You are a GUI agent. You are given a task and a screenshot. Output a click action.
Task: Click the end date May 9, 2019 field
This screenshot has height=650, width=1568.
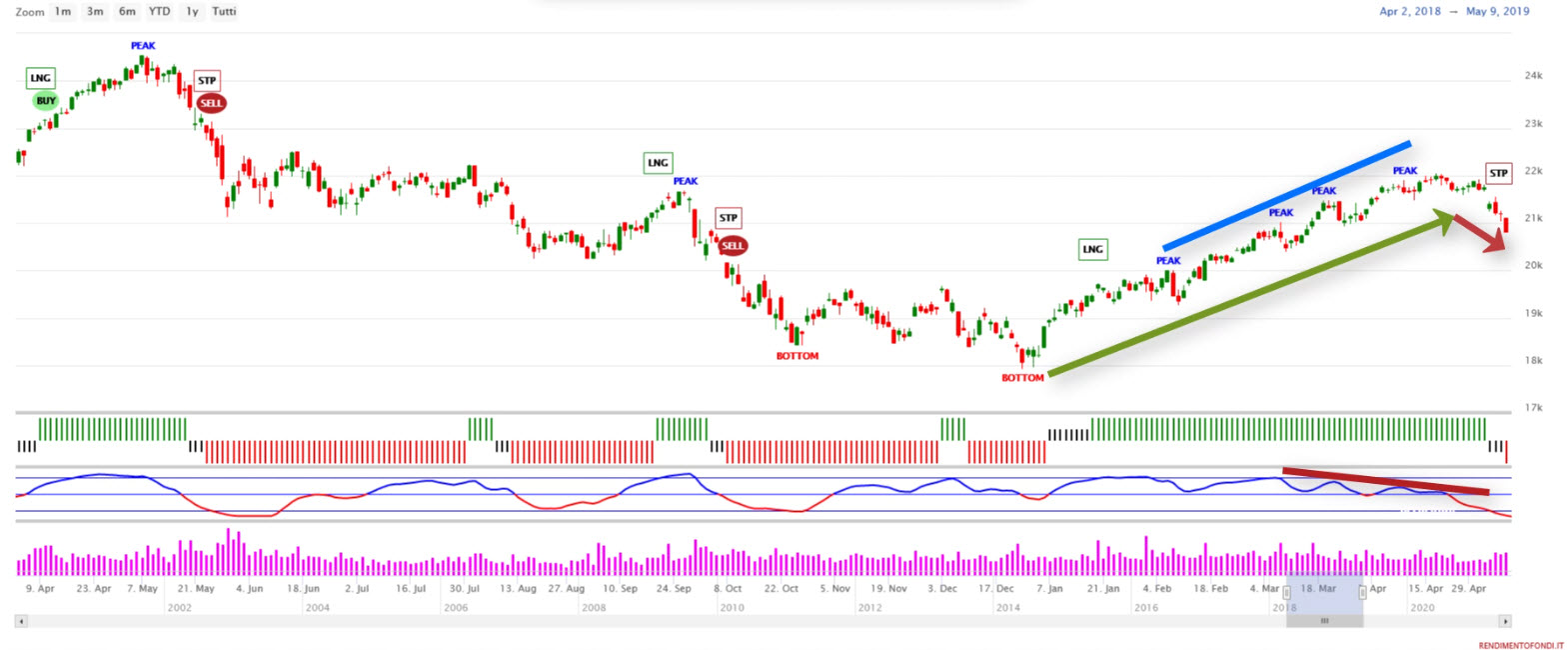coord(1497,12)
